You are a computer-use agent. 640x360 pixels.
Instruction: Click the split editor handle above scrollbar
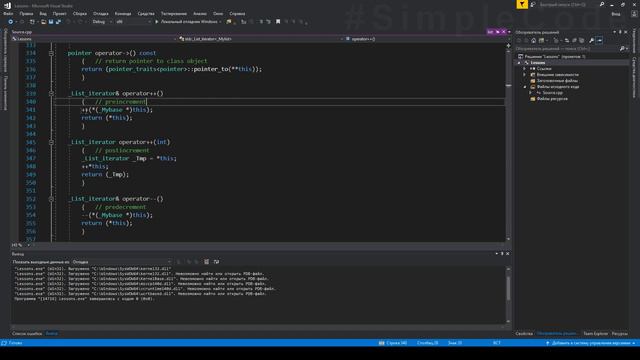[509, 45]
